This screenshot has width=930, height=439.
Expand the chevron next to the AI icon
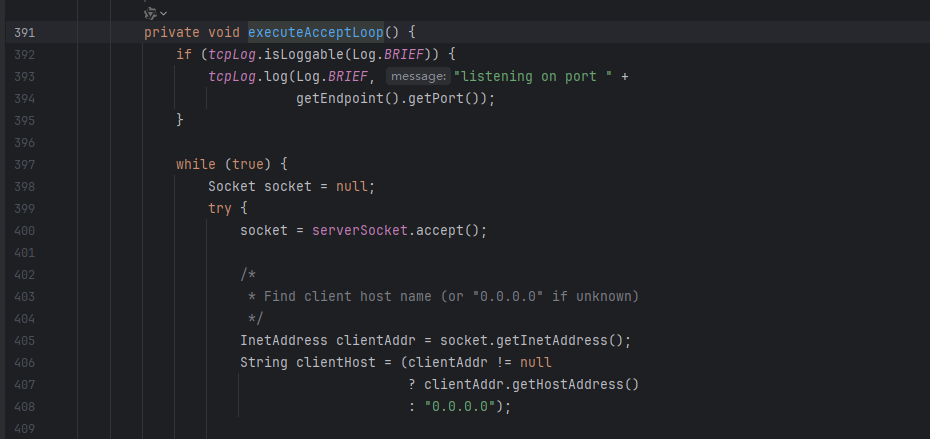(164, 13)
